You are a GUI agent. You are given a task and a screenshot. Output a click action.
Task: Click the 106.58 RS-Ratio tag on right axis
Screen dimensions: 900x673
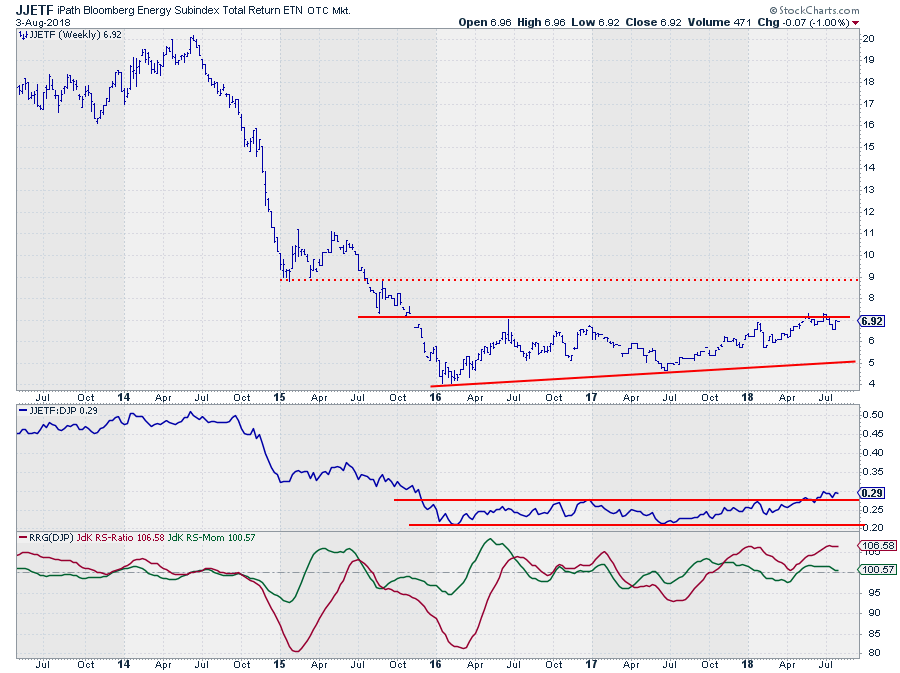click(876, 545)
